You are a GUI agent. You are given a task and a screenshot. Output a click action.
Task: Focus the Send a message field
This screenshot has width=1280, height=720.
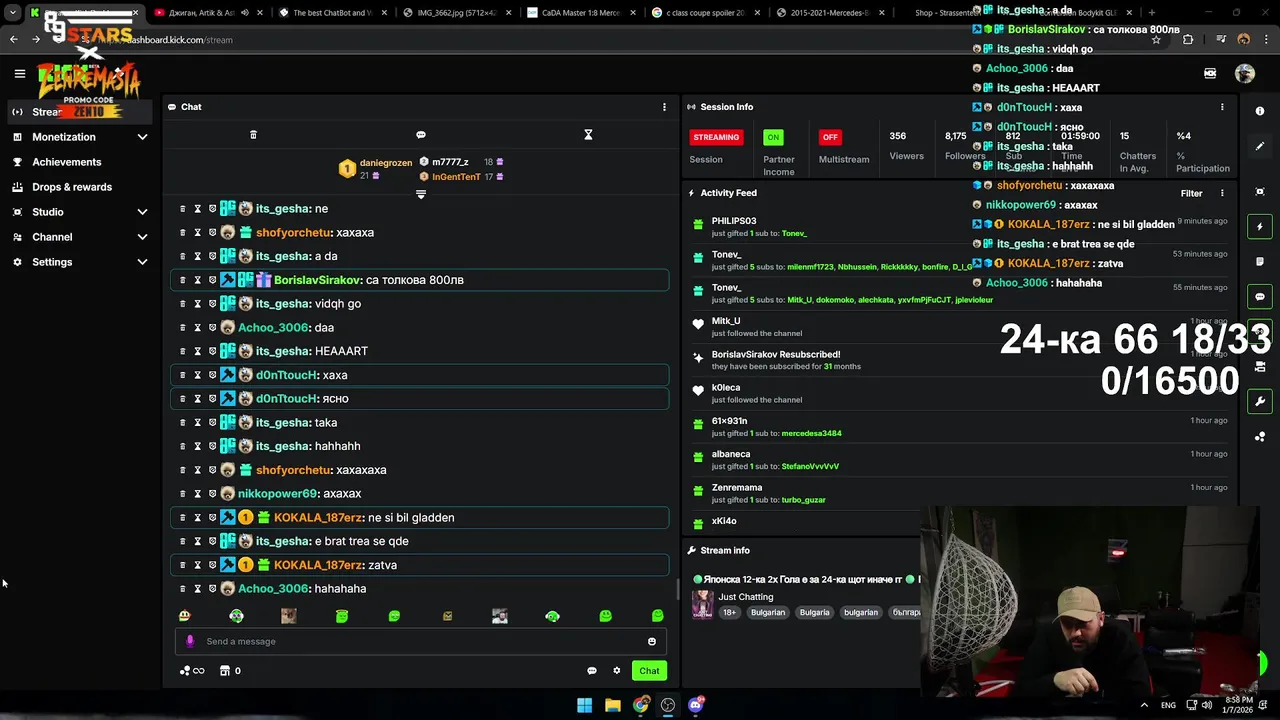tap(420, 642)
